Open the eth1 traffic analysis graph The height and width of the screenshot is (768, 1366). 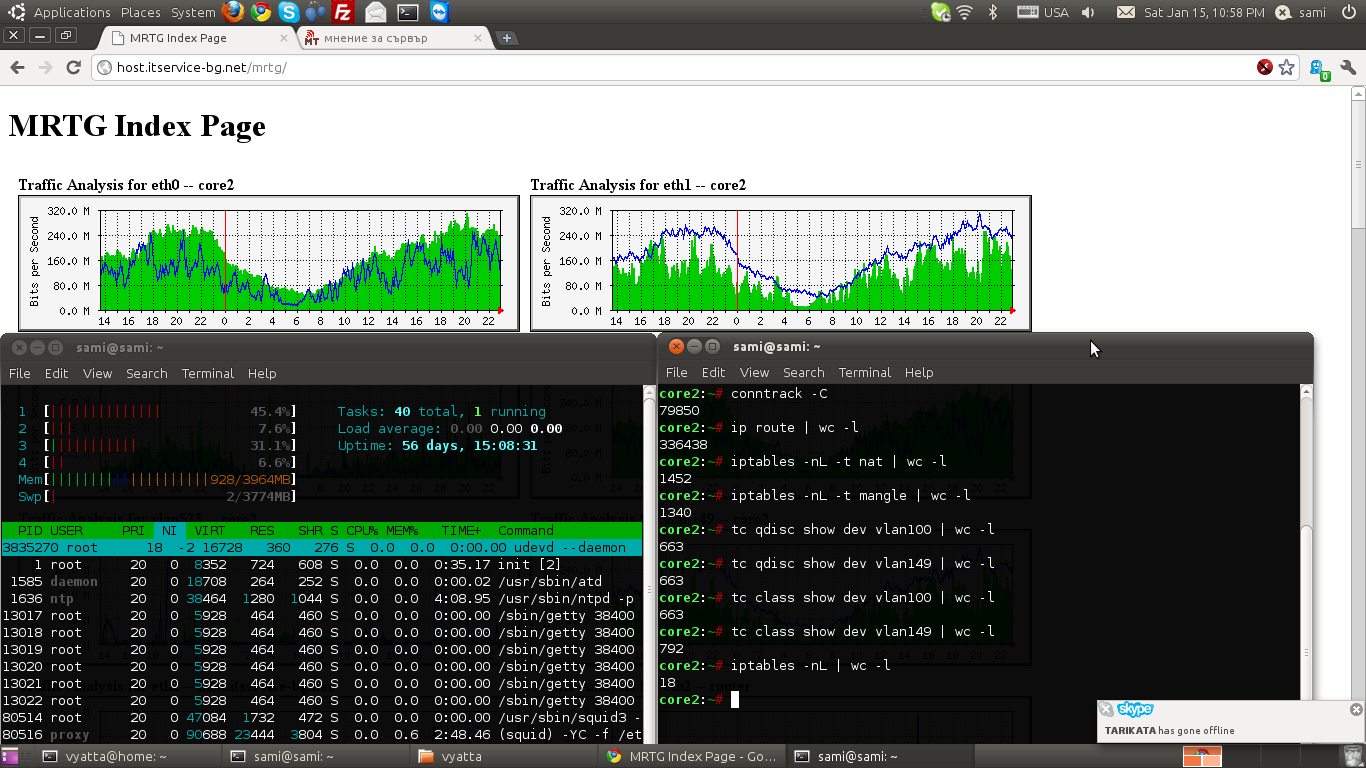tap(781, 263)
